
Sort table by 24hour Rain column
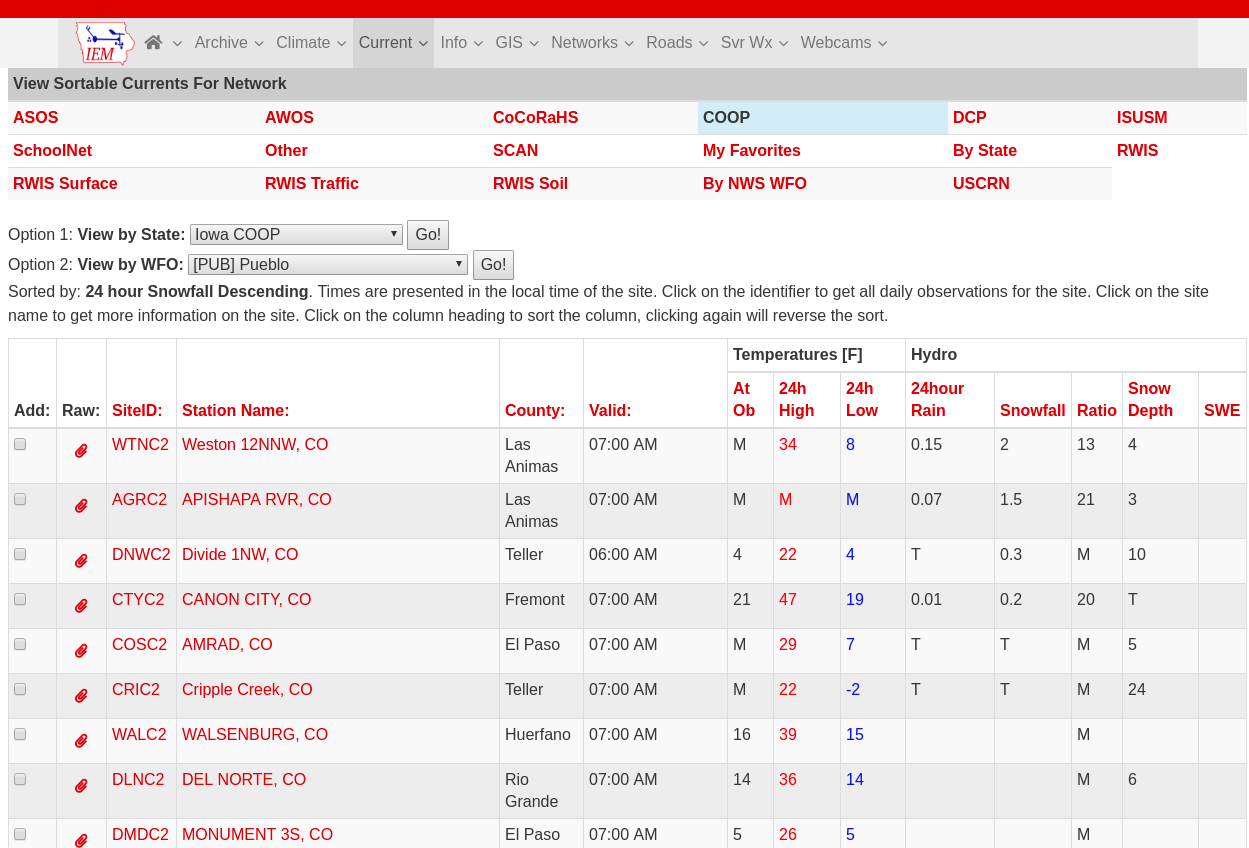937,399
